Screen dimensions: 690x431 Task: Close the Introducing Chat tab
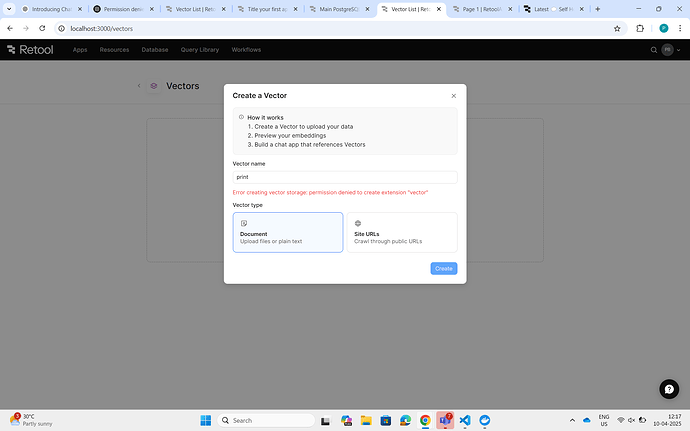(80, 9)
